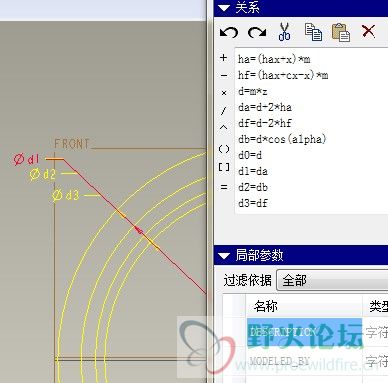Viewport: 388px width, 383px height.
Task: Open the 过滤依据 dropdown showing 全部
Action: pos(332,281)
